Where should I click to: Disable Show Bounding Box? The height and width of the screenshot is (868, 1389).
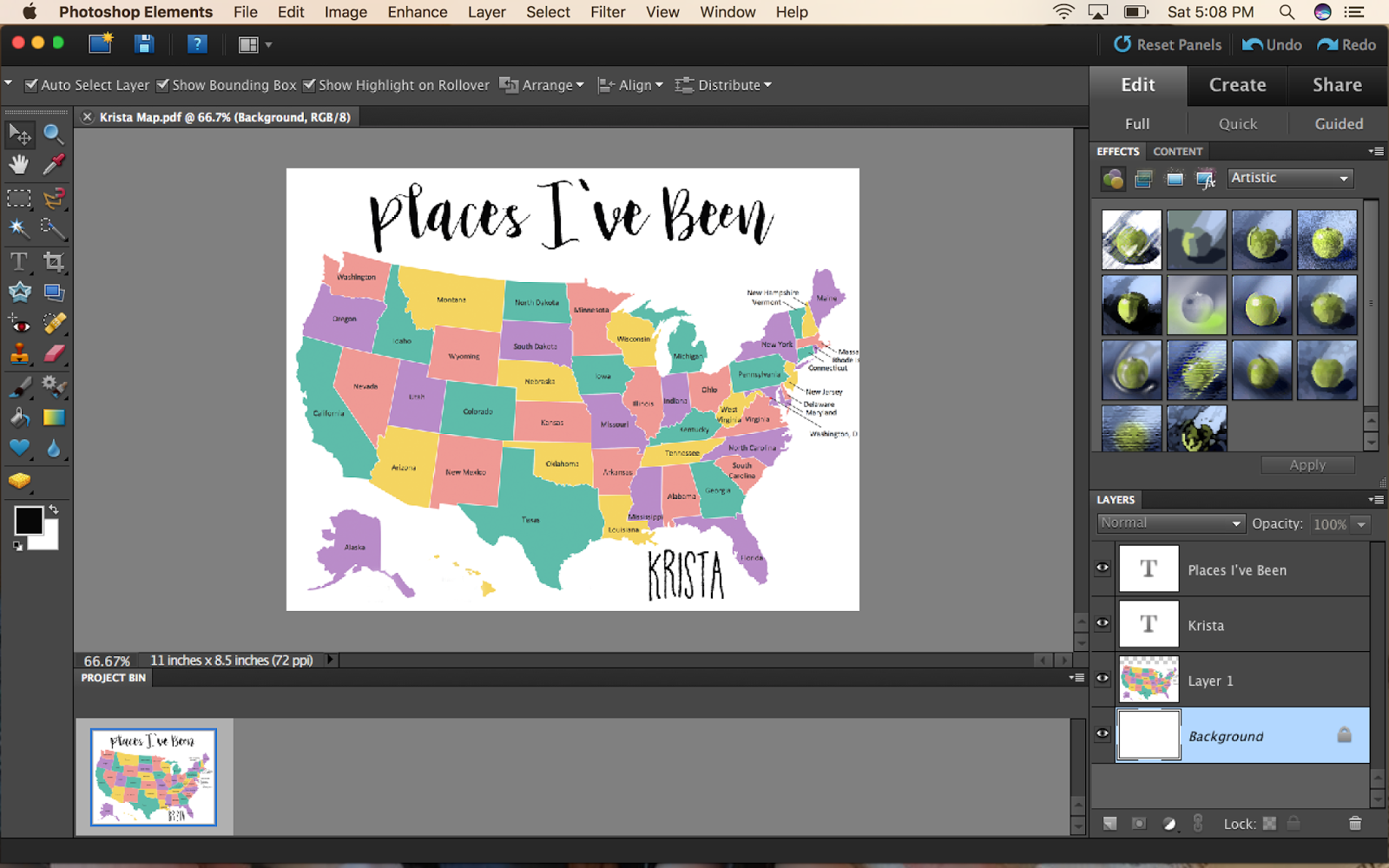(x=163, y=84)
